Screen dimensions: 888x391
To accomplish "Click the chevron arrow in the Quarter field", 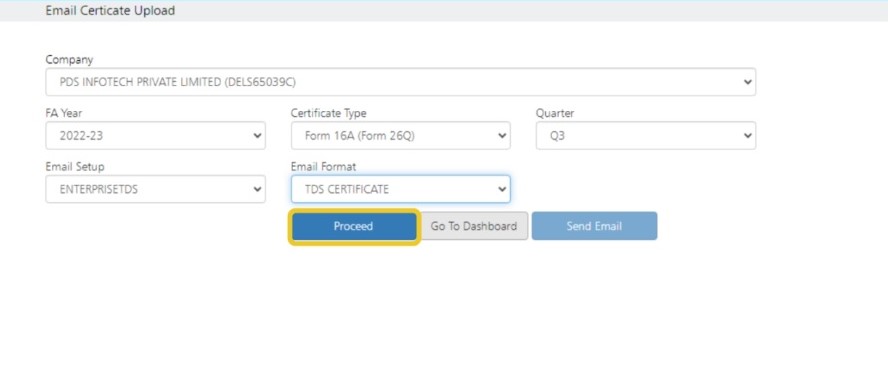I will point(748,136).
